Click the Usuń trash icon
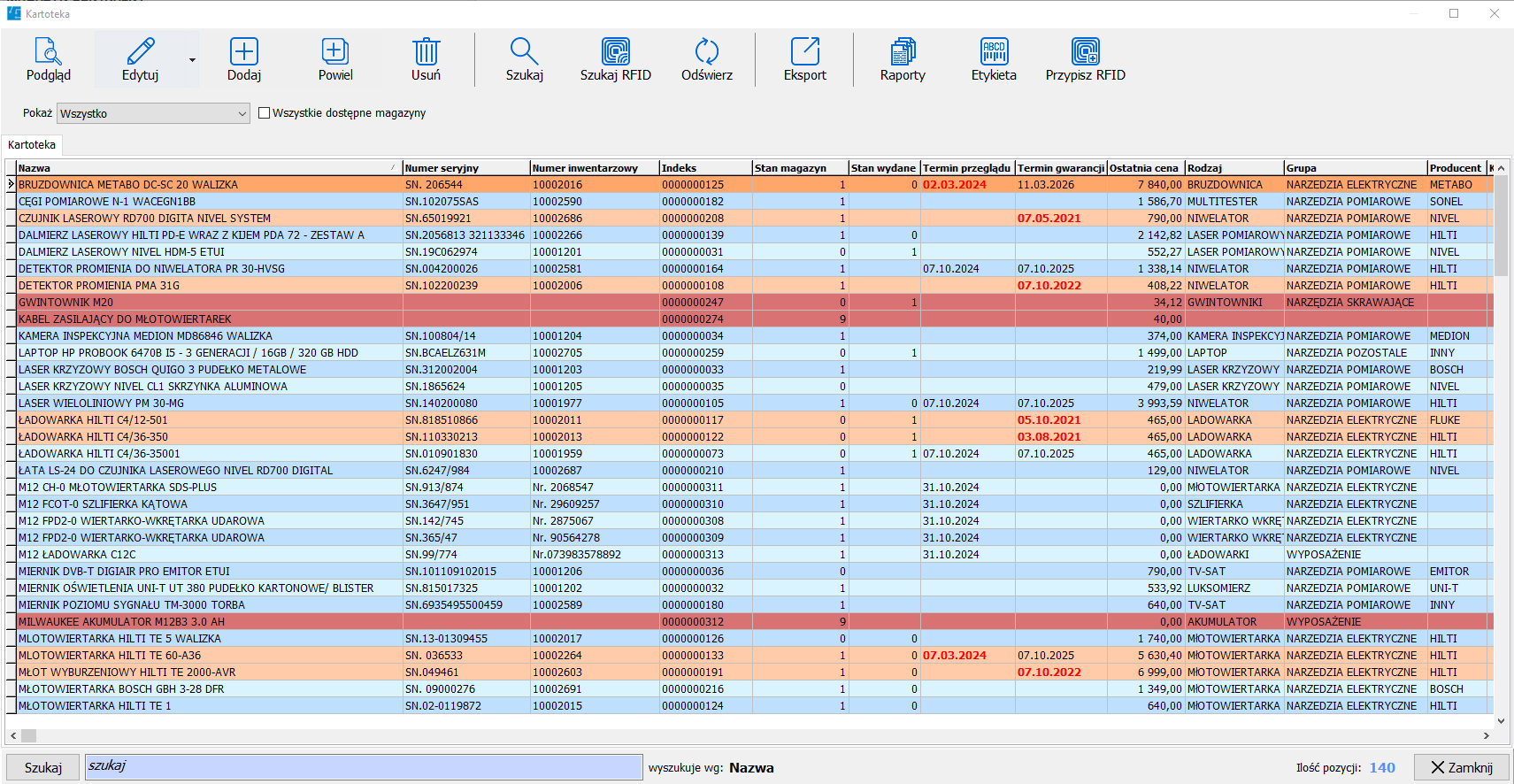1514x784 pixels. [x=426, y=51]
